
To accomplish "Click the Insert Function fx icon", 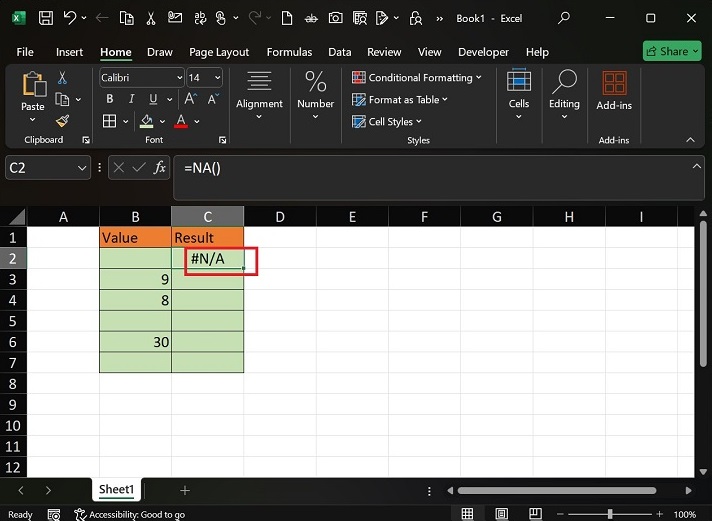I will point(159,168).
